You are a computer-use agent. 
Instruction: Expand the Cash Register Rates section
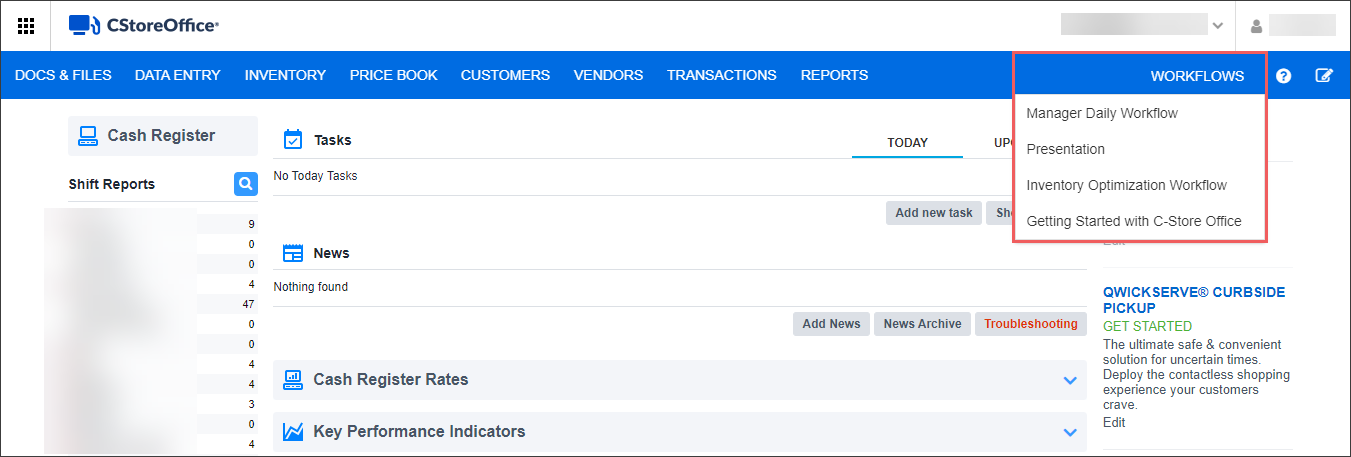[1070, 380]
